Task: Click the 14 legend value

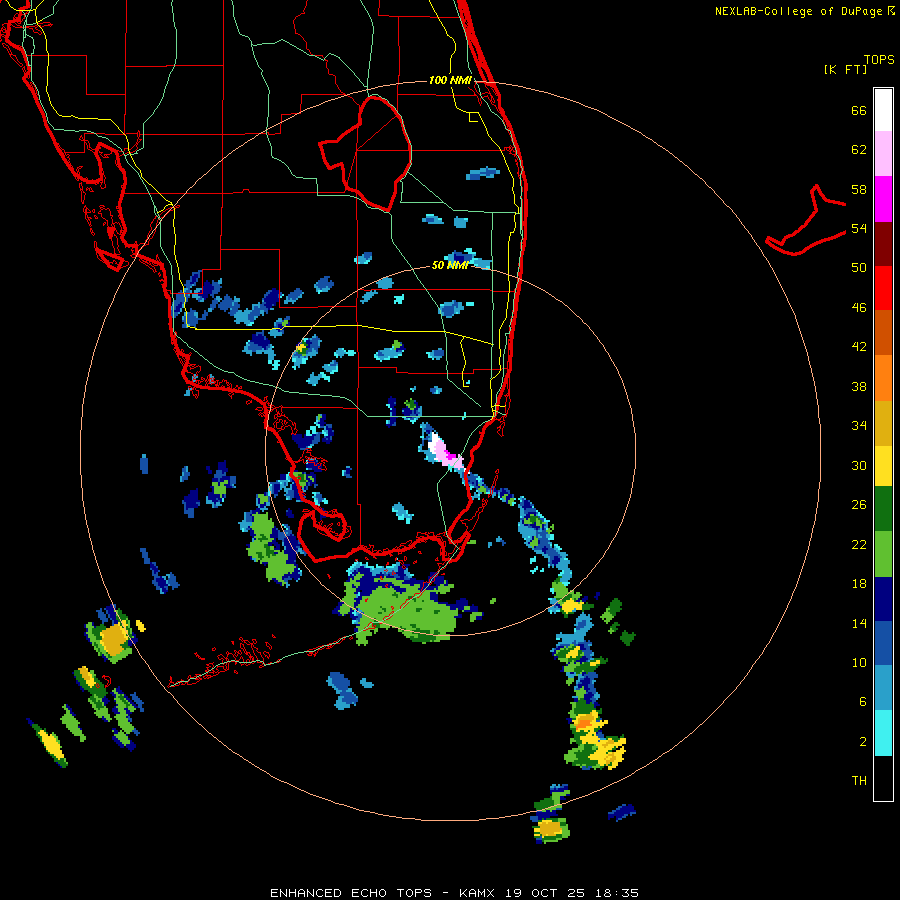Action: point(859,624)
